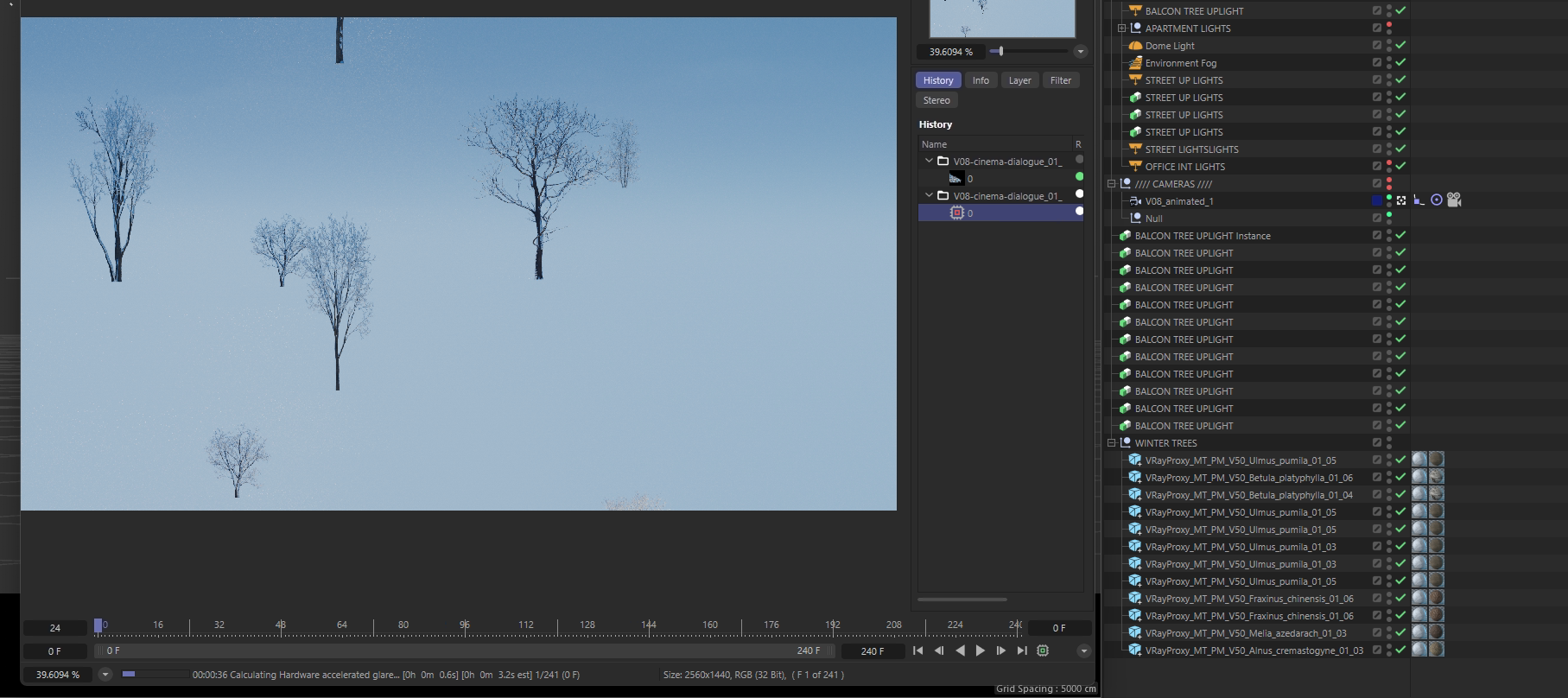Click the WINTER TREES null icon
This screenshot has height=698, width=1568.
pos(1125,443)
